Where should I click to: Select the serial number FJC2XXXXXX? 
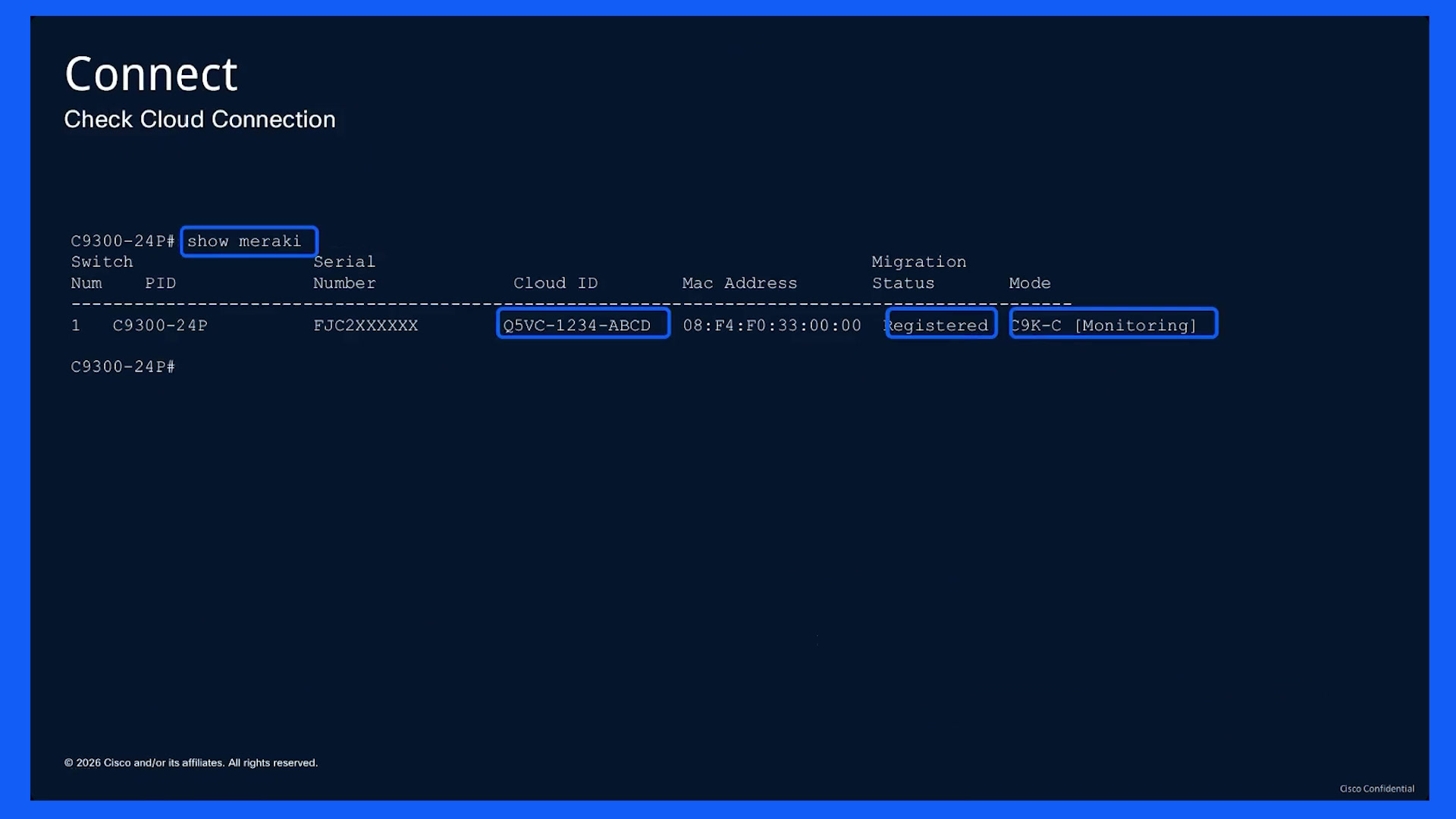click(x=366, y=325)
